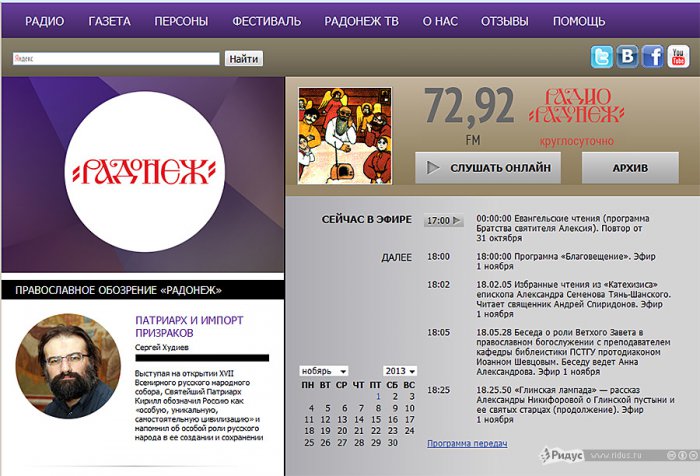Open the Радонеж ТВ menu item
The height and width of the screenshot is (476, 700).
(362, 20)
